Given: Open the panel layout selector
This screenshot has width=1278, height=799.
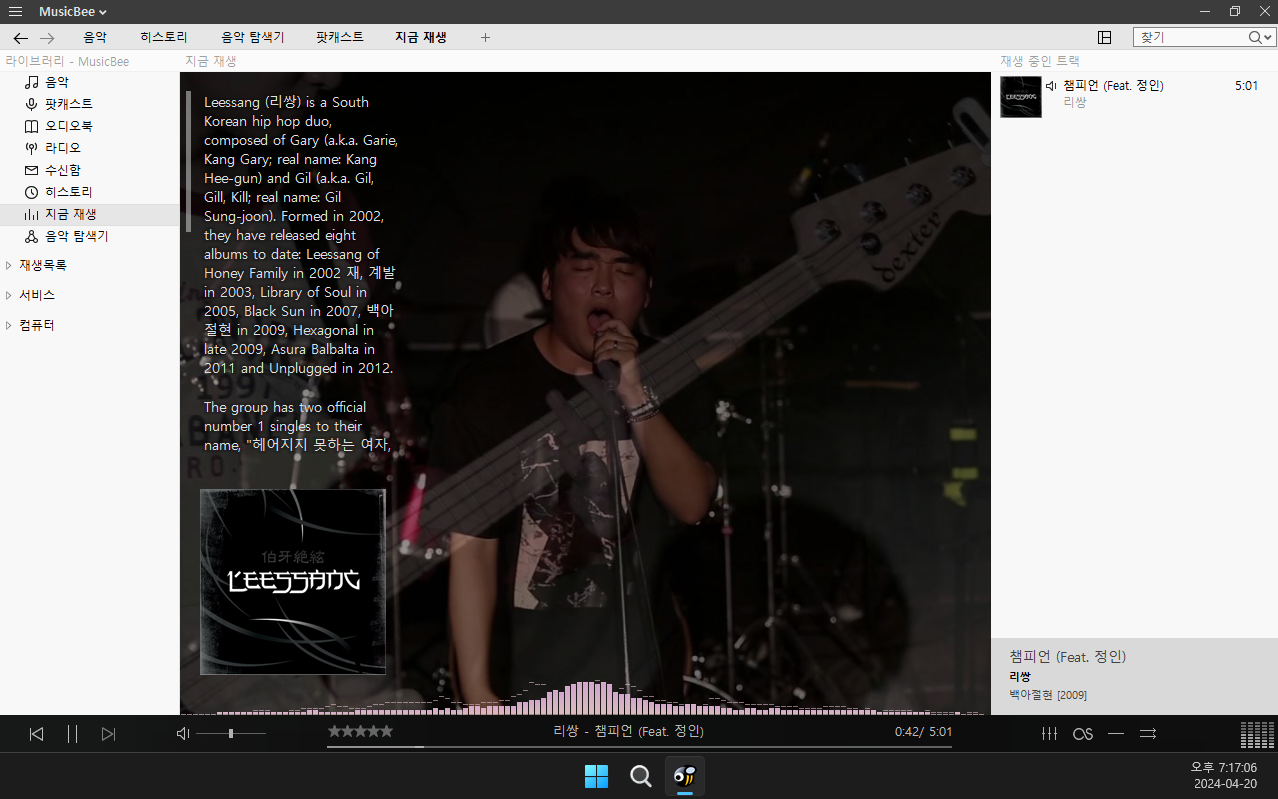Looking at the screenshot, I should [1104, 36].
